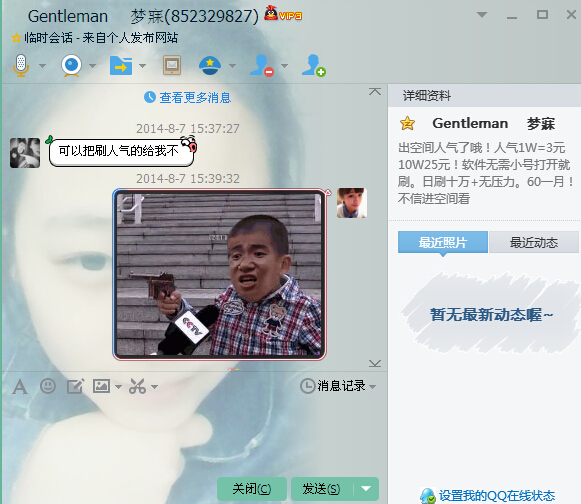Switch to the 最近动态 tab
Screen dimensions: 581x504
[534, 242]
